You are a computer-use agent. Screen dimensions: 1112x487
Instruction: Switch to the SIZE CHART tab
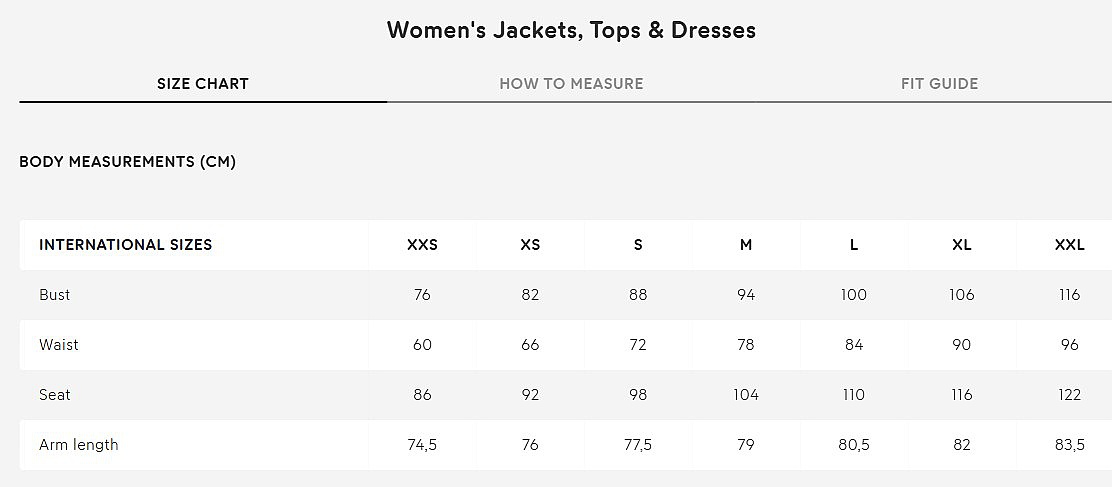203,84
